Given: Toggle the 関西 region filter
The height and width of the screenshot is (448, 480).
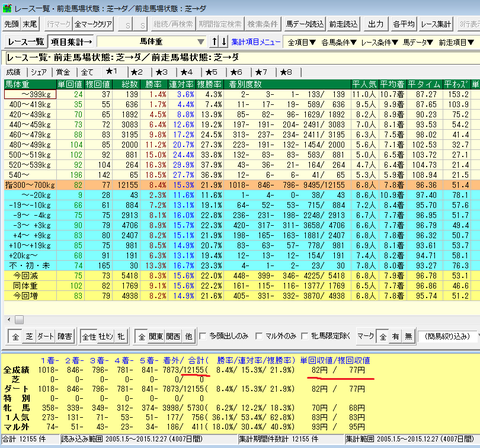Looking at the screenshot, I should click(x=173, y=337).
